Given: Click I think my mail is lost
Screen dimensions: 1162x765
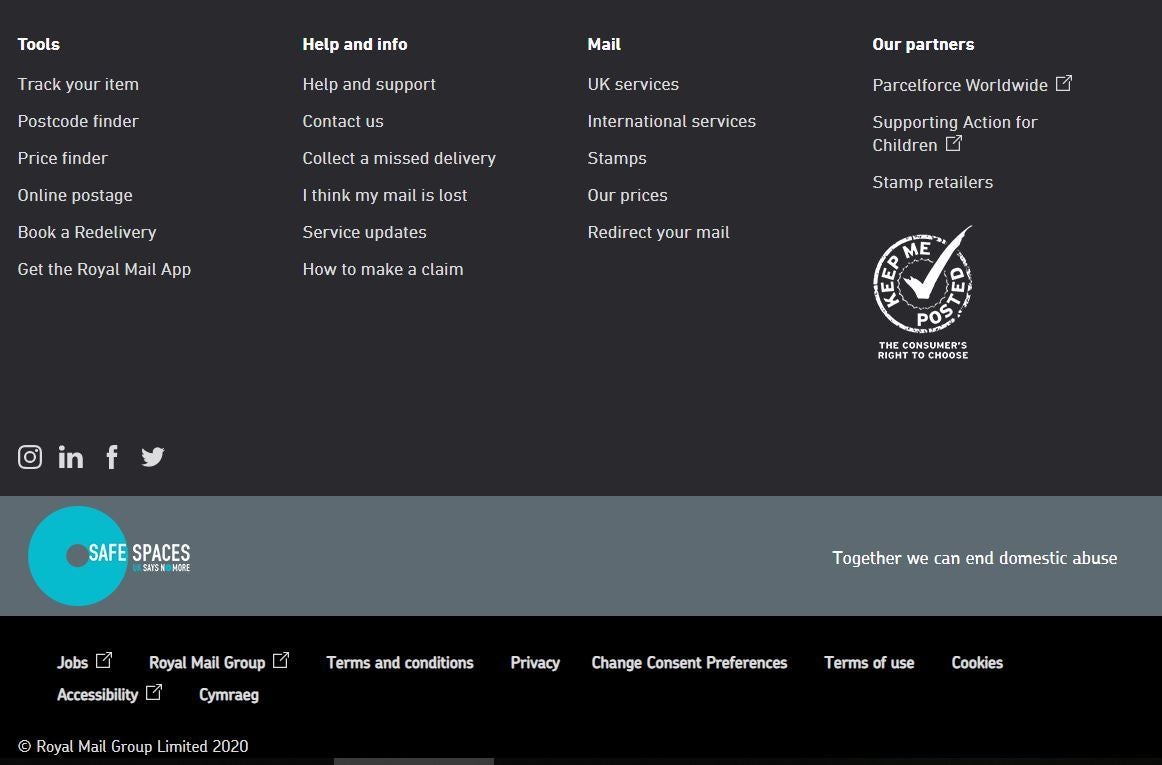Looking at the screenshot, I should 384,195.
